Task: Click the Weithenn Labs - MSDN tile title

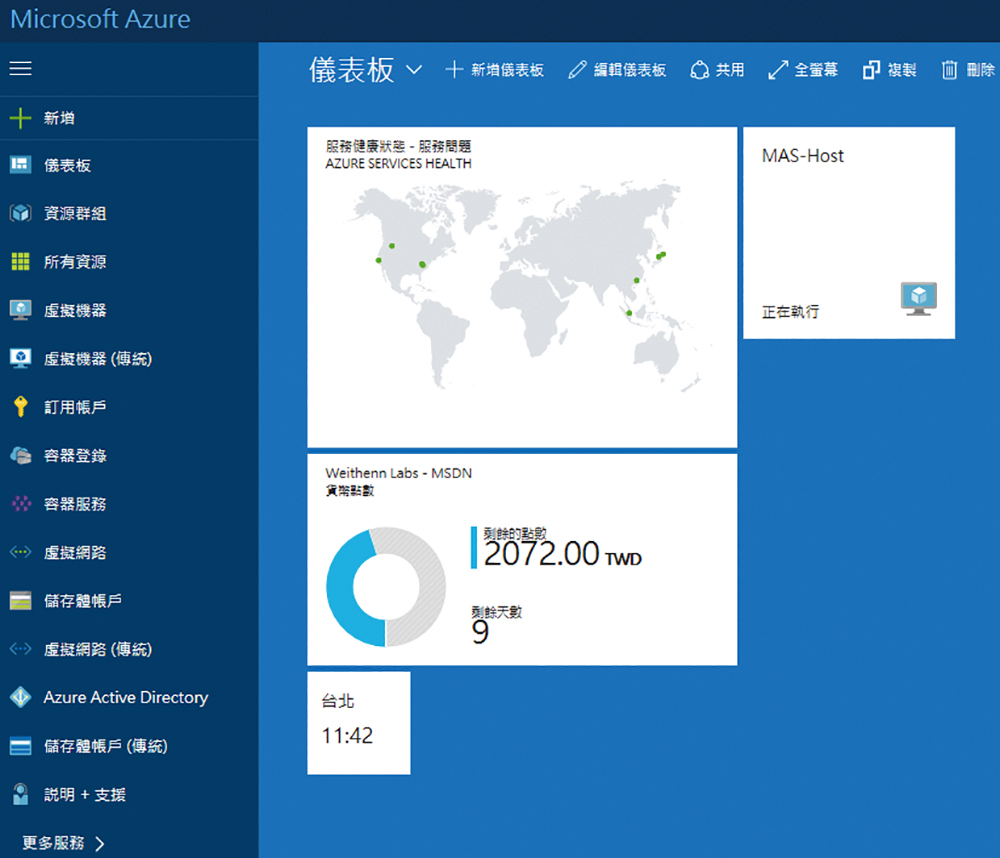Action: pyautogui.click(x=399, y=473)
